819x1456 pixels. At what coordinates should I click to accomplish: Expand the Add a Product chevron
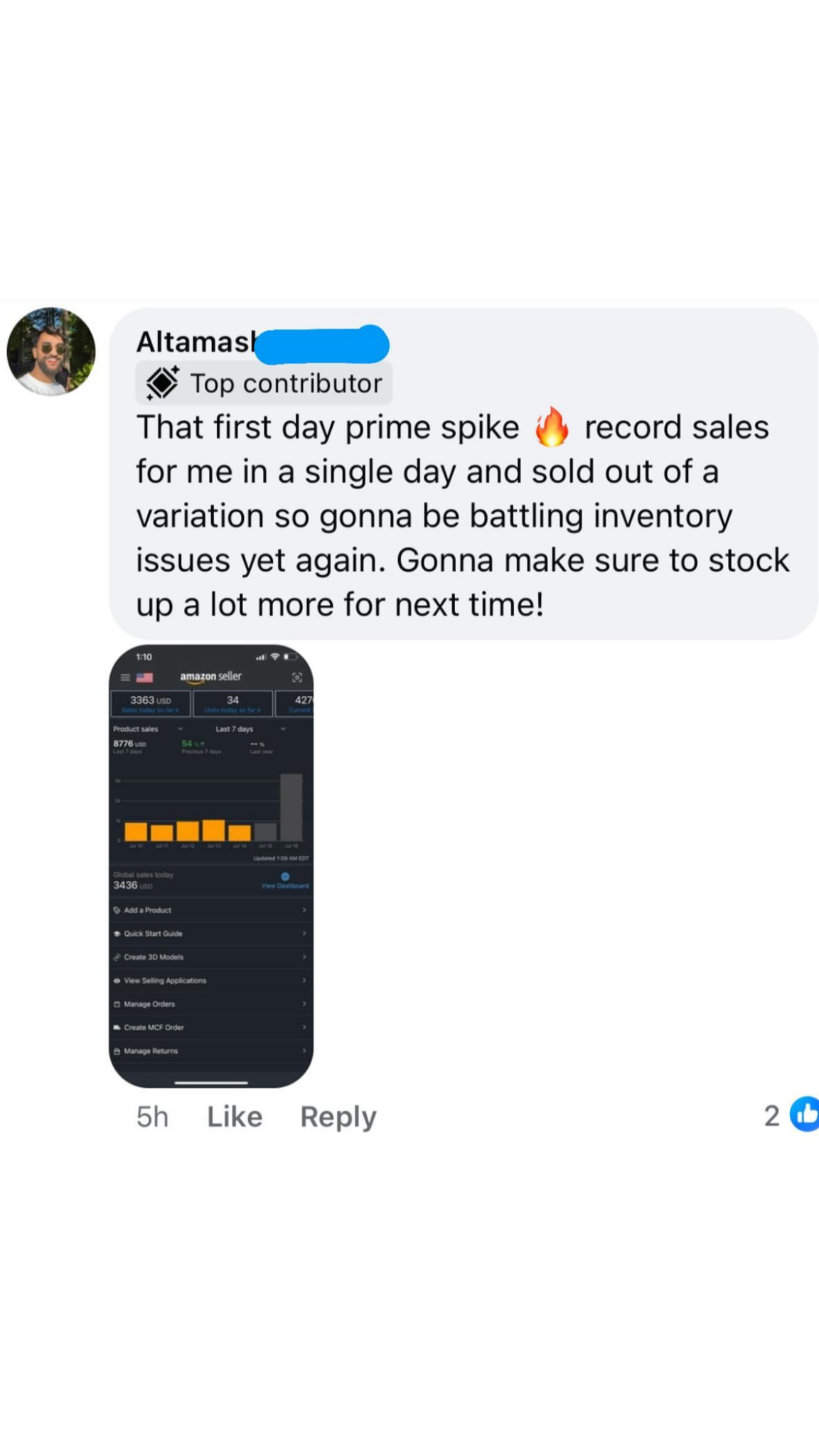(x=304, y=910)
